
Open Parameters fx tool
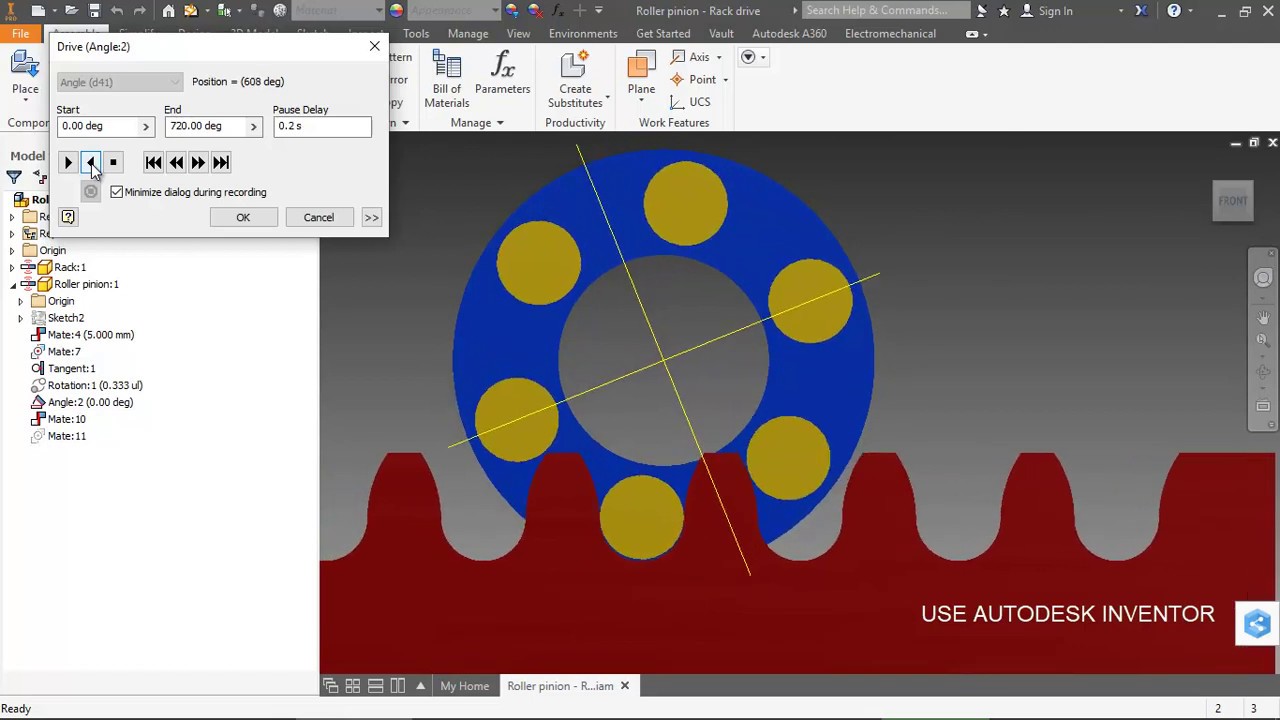point(502,74)
